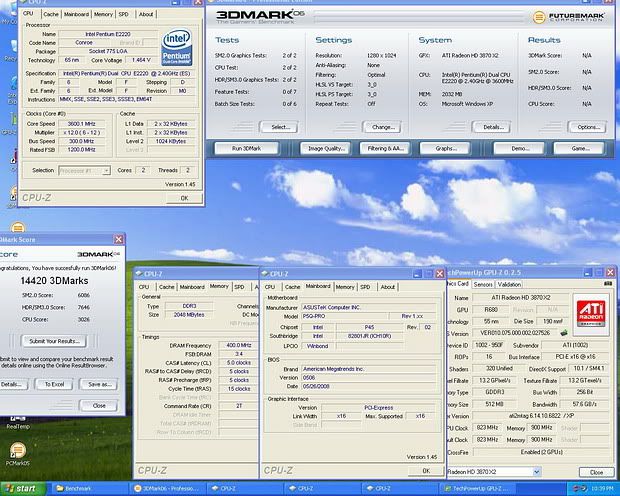620x496 pixels.
Task: Click the Name field Intel Pentium E2220
Action: [x=108, y=34]
